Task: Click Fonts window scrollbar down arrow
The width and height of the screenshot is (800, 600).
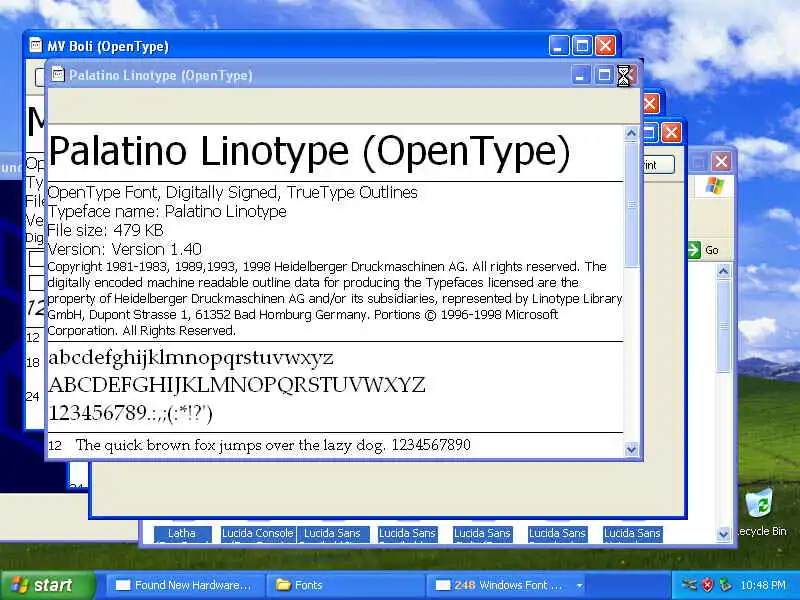Action: [x=723, y=534]
